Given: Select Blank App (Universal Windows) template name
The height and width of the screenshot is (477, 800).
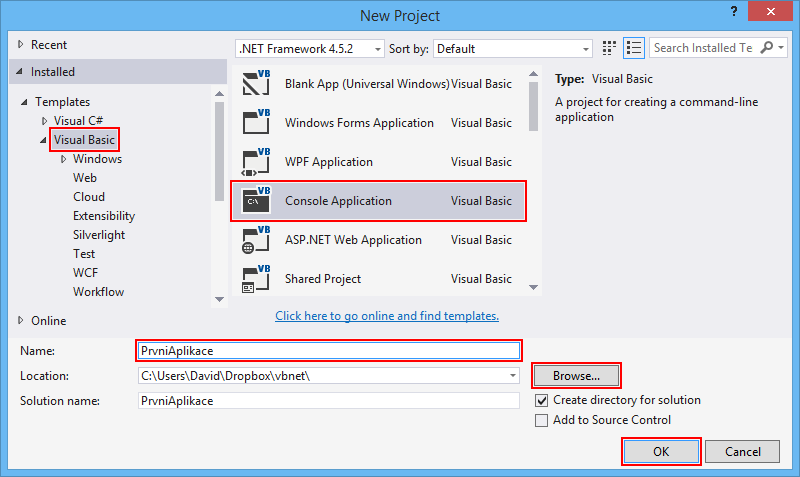Looking at the screenshot, I should click(367, 84).
